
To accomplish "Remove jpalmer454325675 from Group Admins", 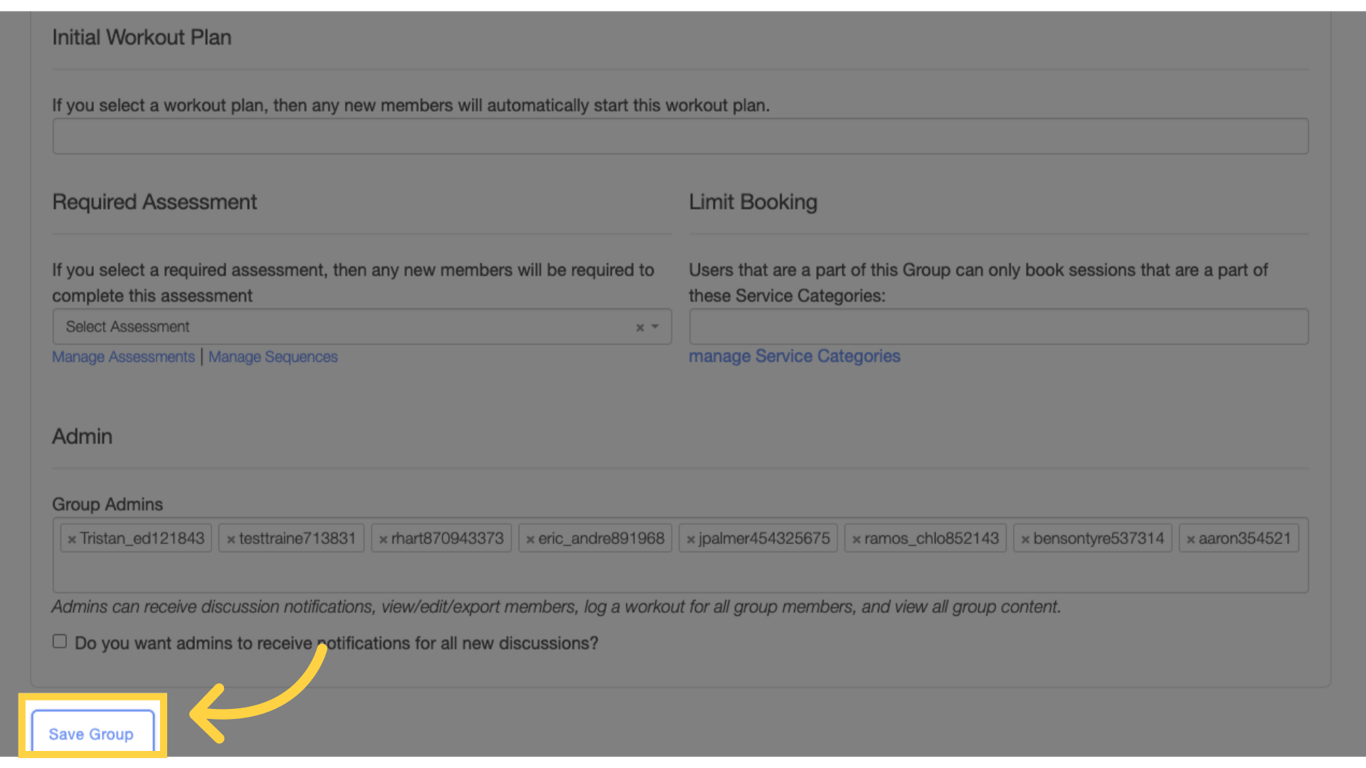I will (x=689, y=537).
